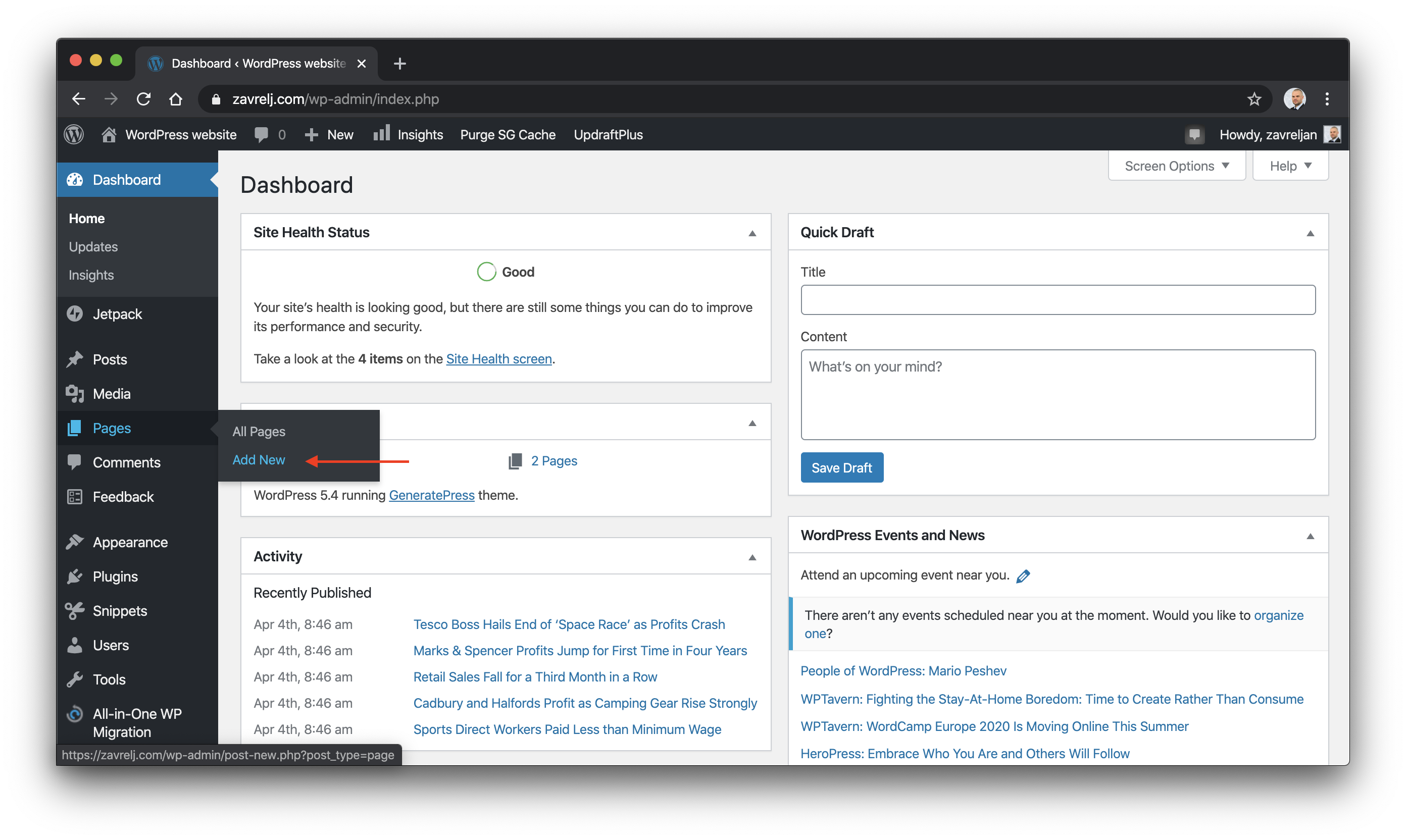Open Chrome profile avatar
Viewport: 1406px width, 840px height.
pyautogui.click(x=1294, y=99)
